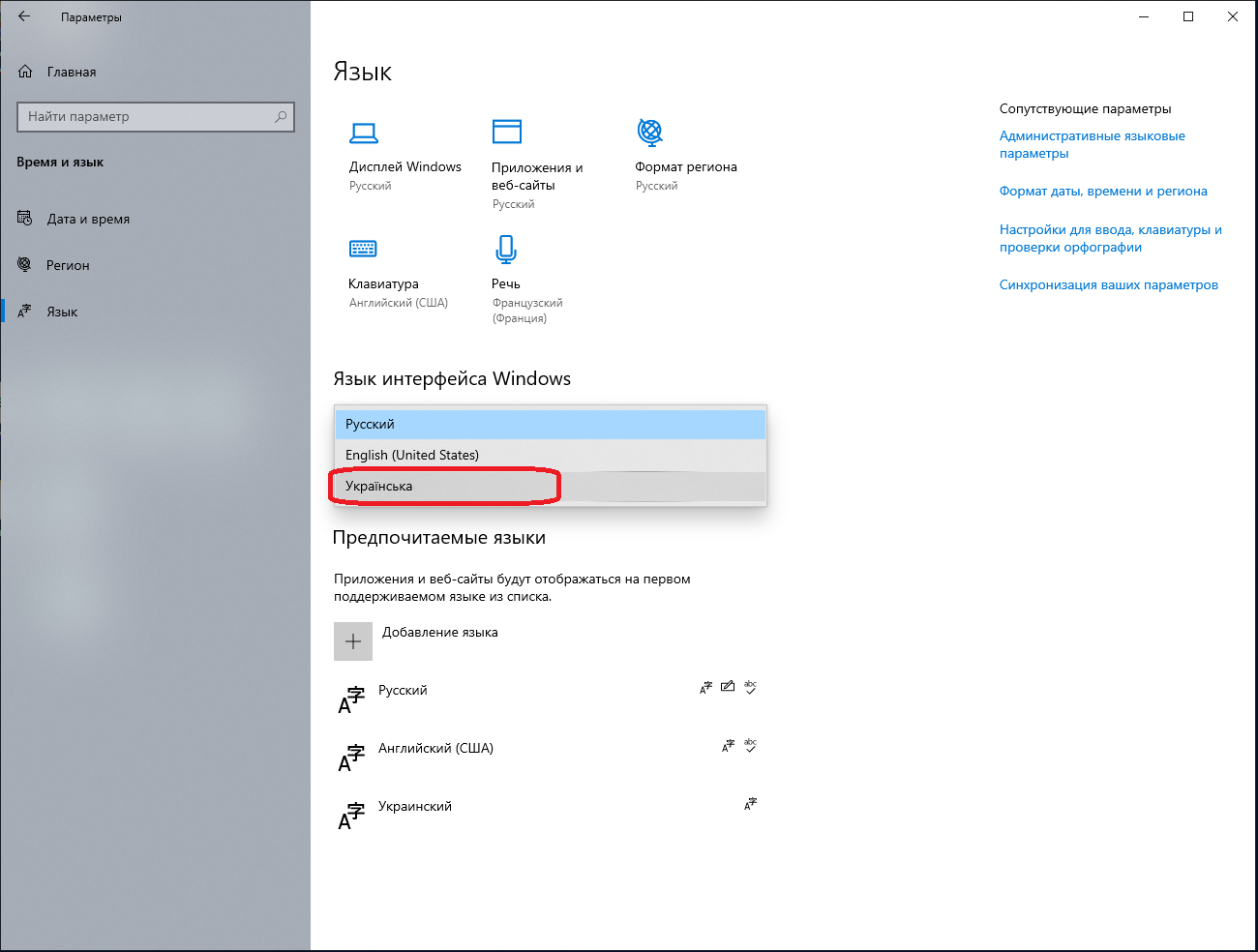1258x952 pixels.
Task: Open the Apps and websites language icon
Action: tap(506, 132)
